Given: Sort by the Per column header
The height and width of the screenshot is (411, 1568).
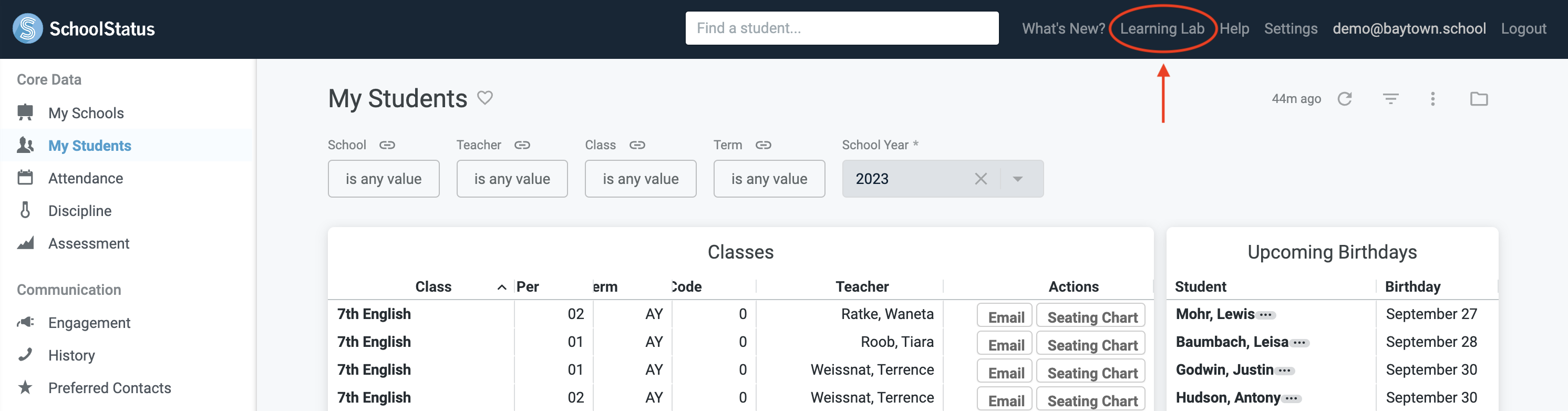Looking at the screenshot, I should point(527,287).
